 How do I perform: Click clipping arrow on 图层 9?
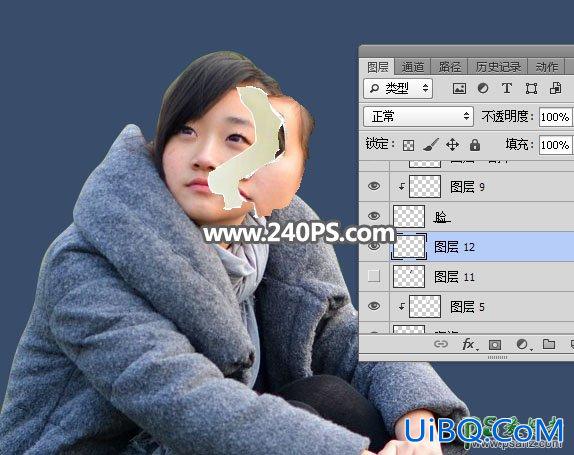pyautogui.click(x=402, y=186)
